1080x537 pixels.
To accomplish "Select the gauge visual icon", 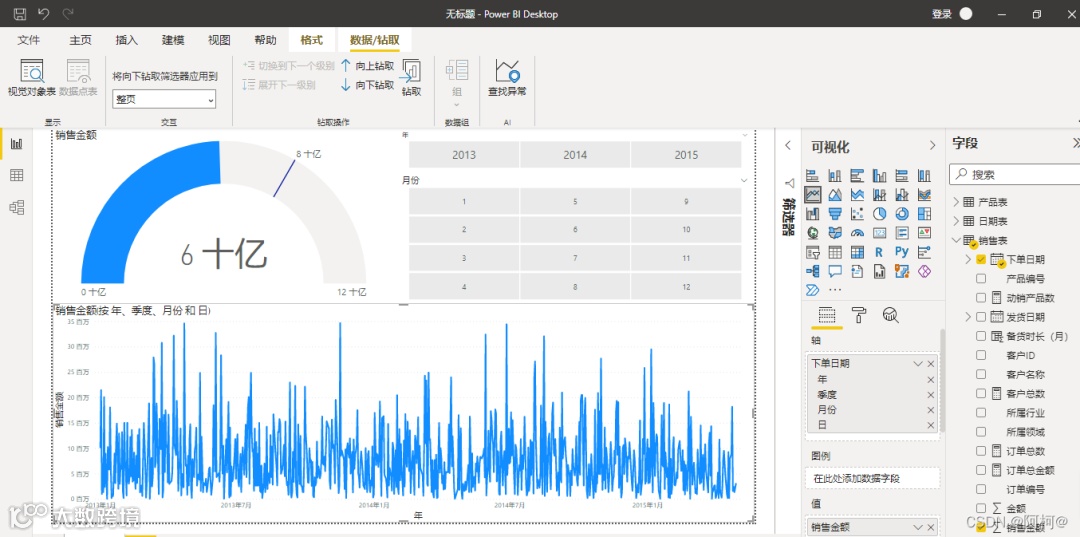I will click(x=857, y=233).
